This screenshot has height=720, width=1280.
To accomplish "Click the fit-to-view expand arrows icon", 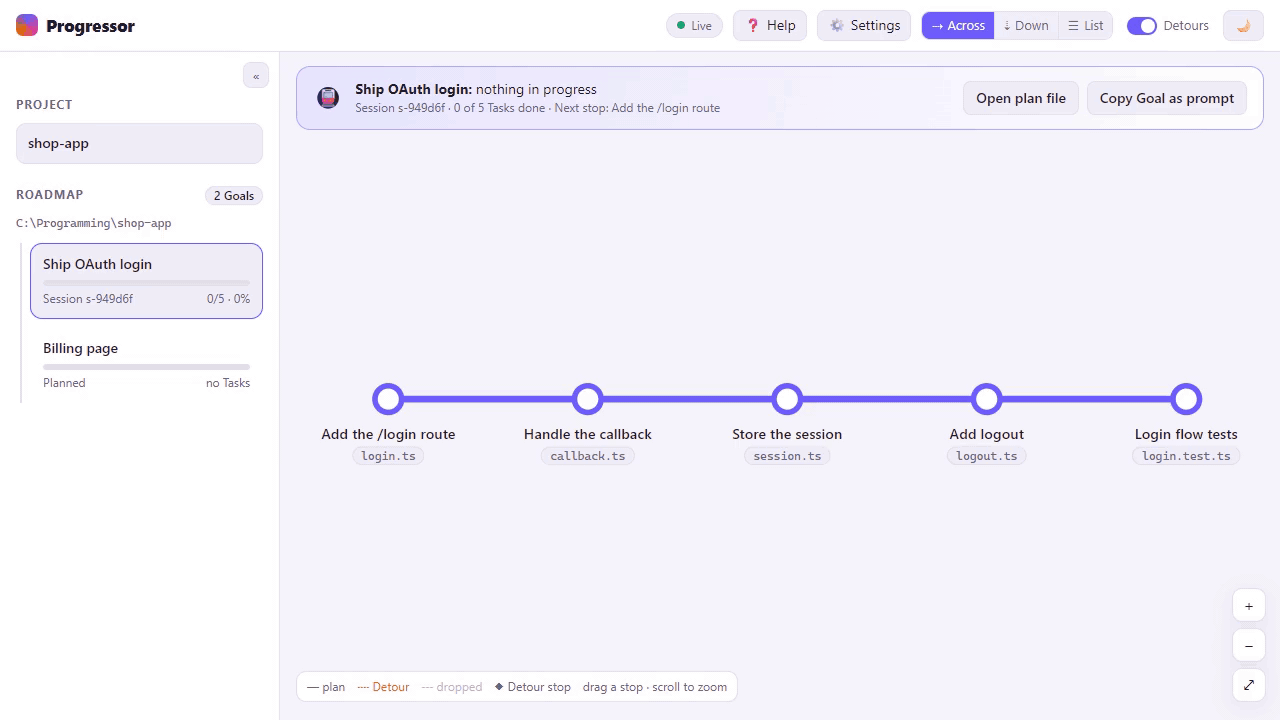I will [x=1249, y=685].
